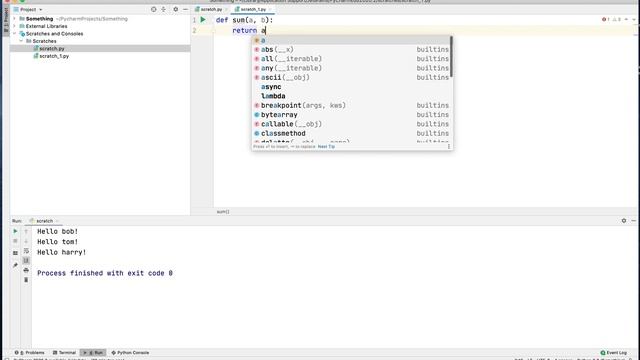Screen dimensions: 640x360
Task: Click the up-arrow stack trace icon in Run panel
Action: tap(26, 231)
